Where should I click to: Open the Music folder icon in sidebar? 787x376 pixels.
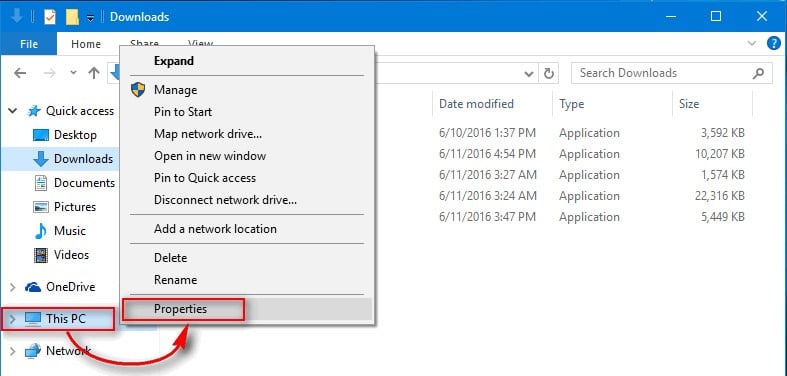pyautogui.click(x=40, y=231)
